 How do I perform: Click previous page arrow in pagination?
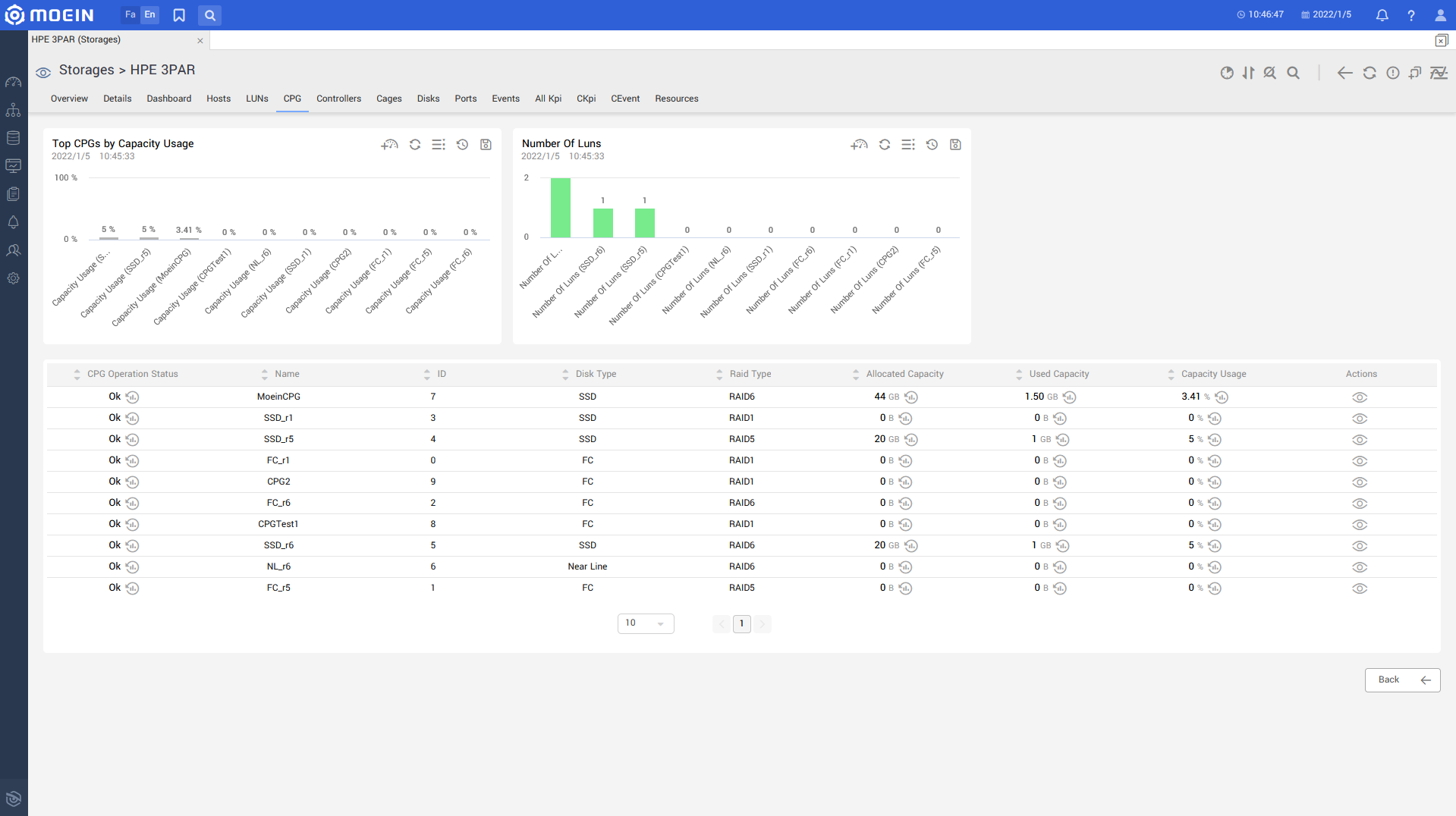coord(722,623)
